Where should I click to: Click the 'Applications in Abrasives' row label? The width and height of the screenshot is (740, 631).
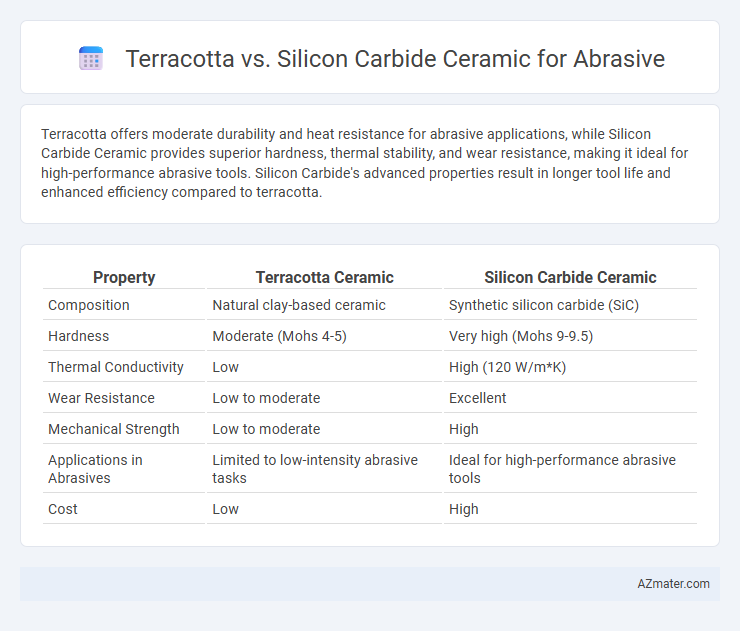pos(95,469)
